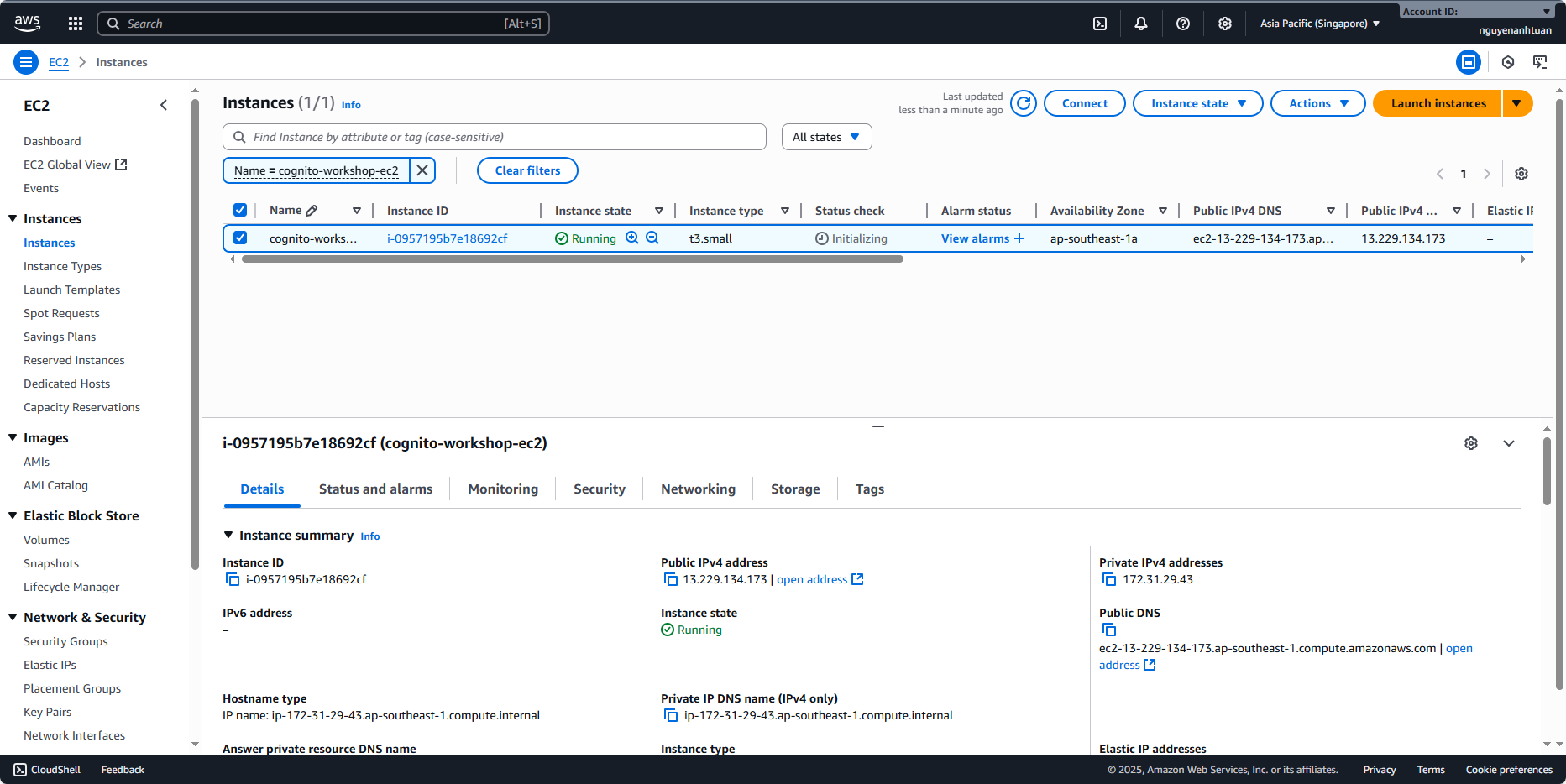Click the refresh instances icon

(1023, 103)
